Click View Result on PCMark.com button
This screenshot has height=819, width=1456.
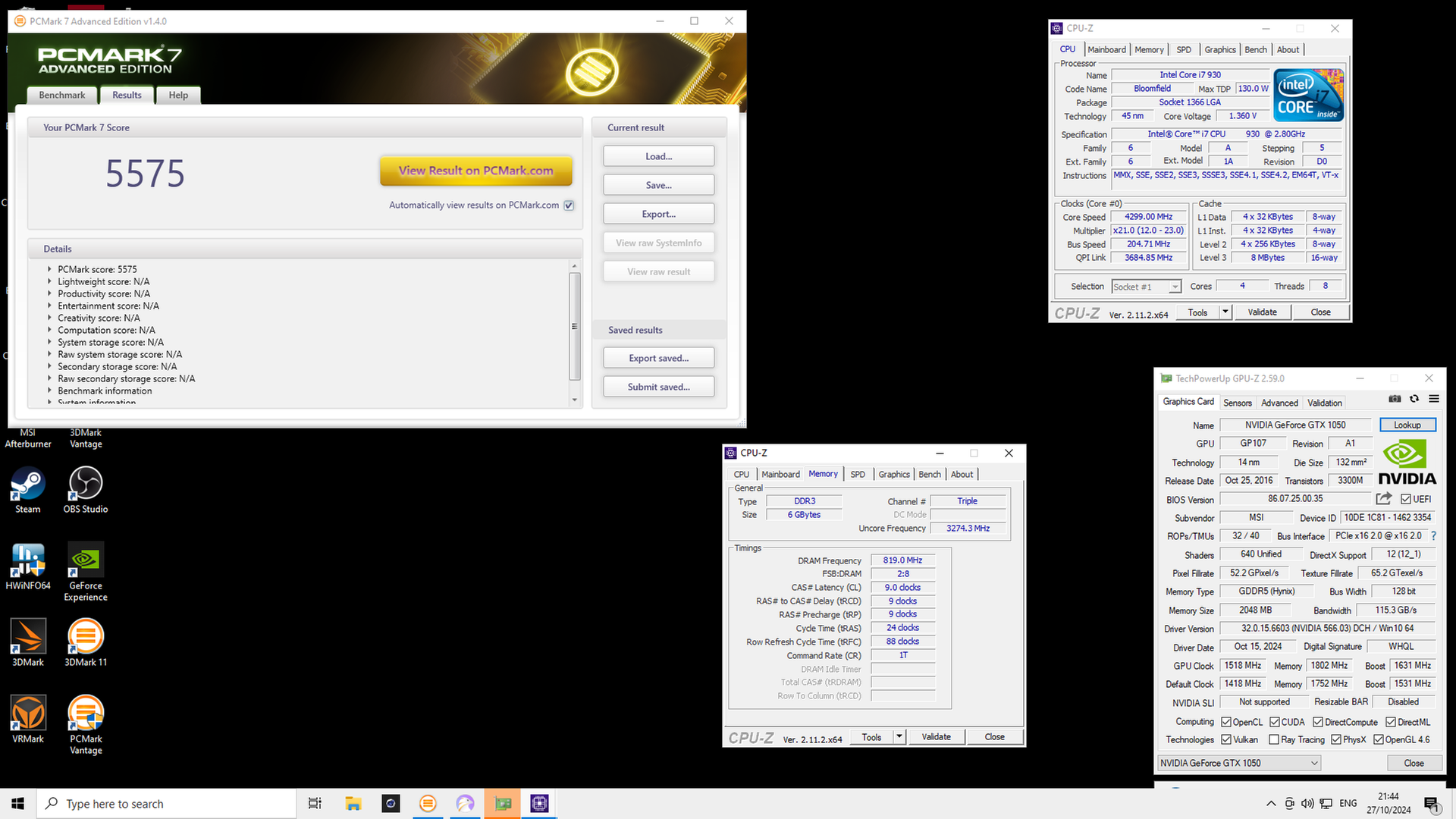pos(476,171)
